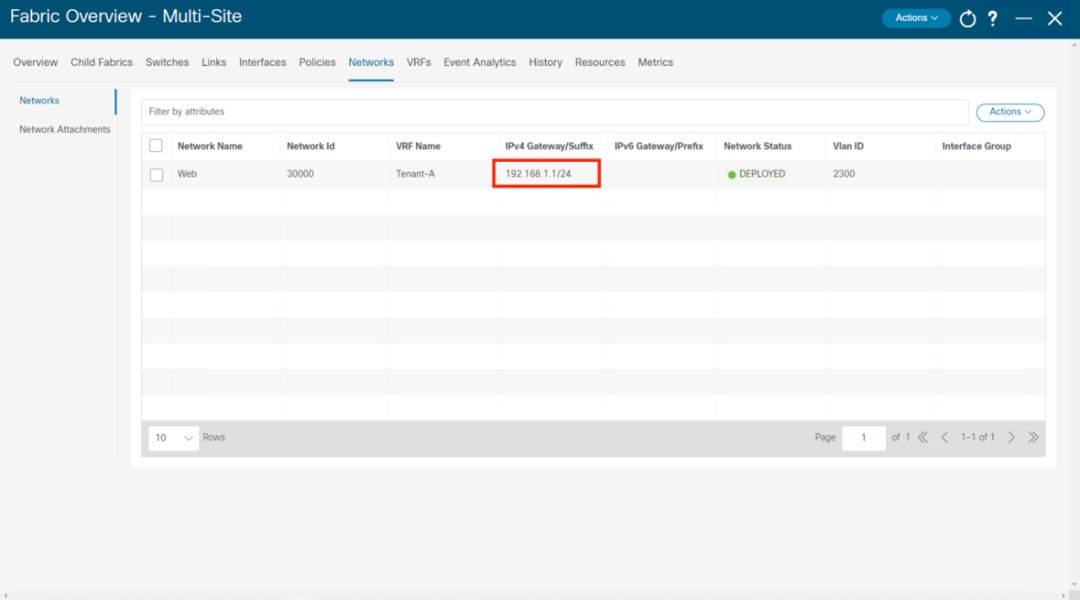Click the Network Id column header
The height and width of the screenshot is (600, 1080).
pyautogui.click(x=311, y=146)
